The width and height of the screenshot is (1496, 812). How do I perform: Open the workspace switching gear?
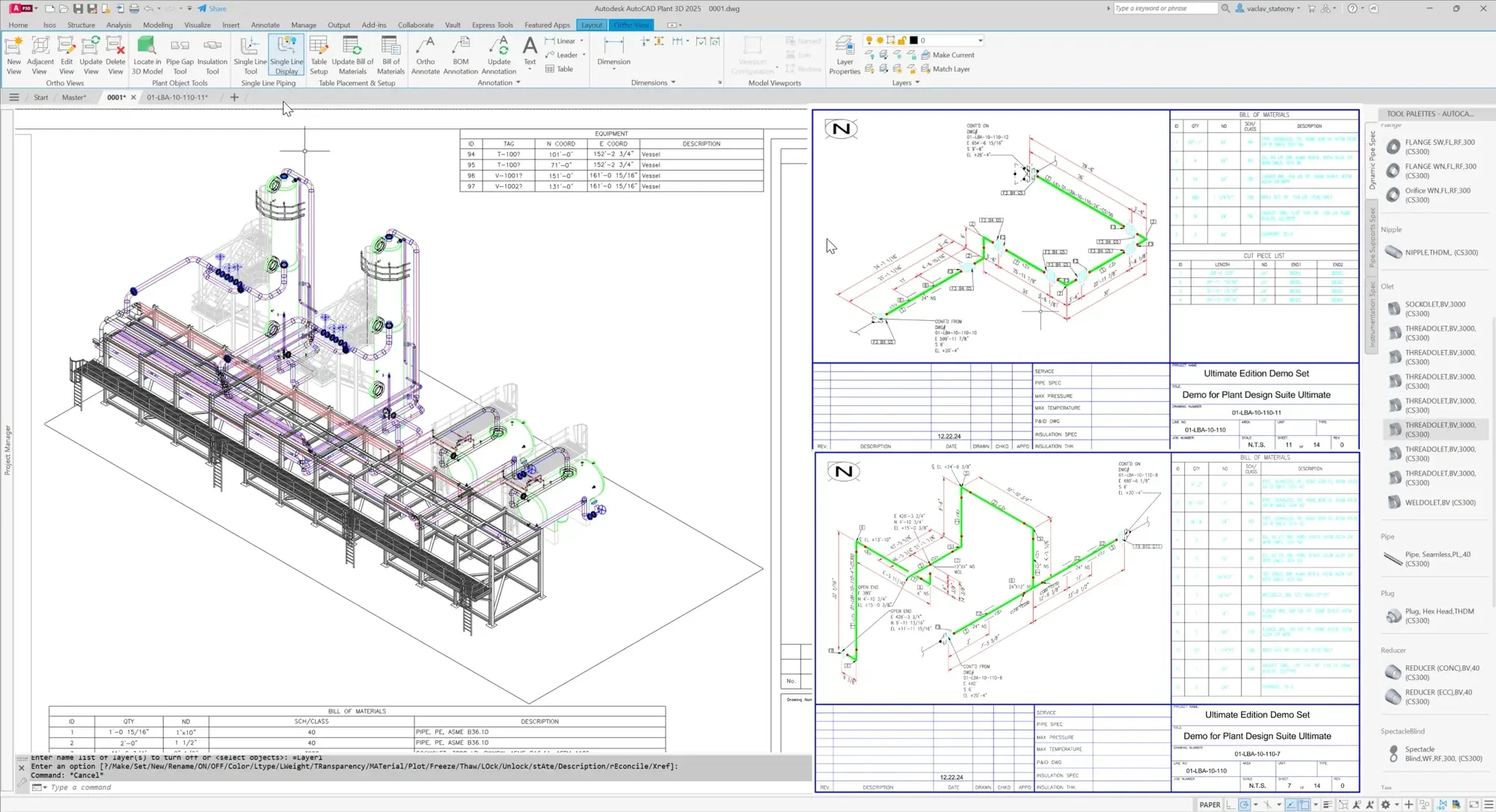(x=1385, y=805)
